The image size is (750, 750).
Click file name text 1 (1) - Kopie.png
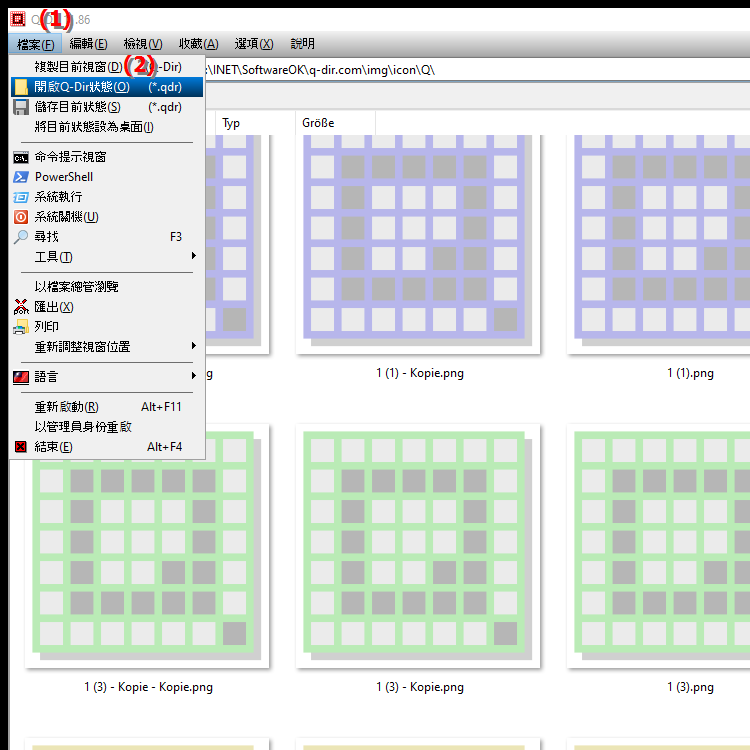(419, 374)
